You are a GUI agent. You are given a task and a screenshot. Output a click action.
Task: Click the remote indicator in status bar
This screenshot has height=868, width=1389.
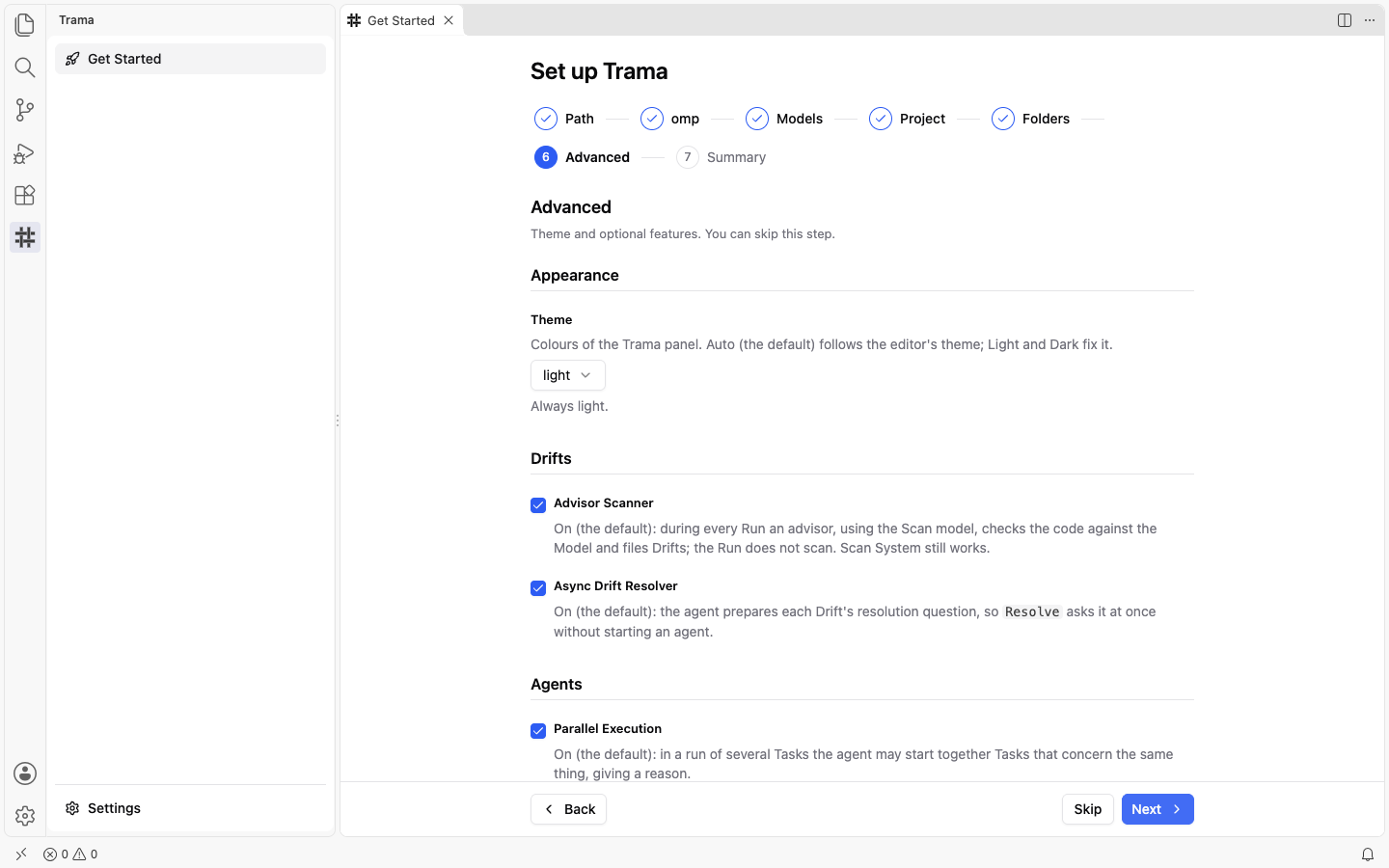coord(21,854)
